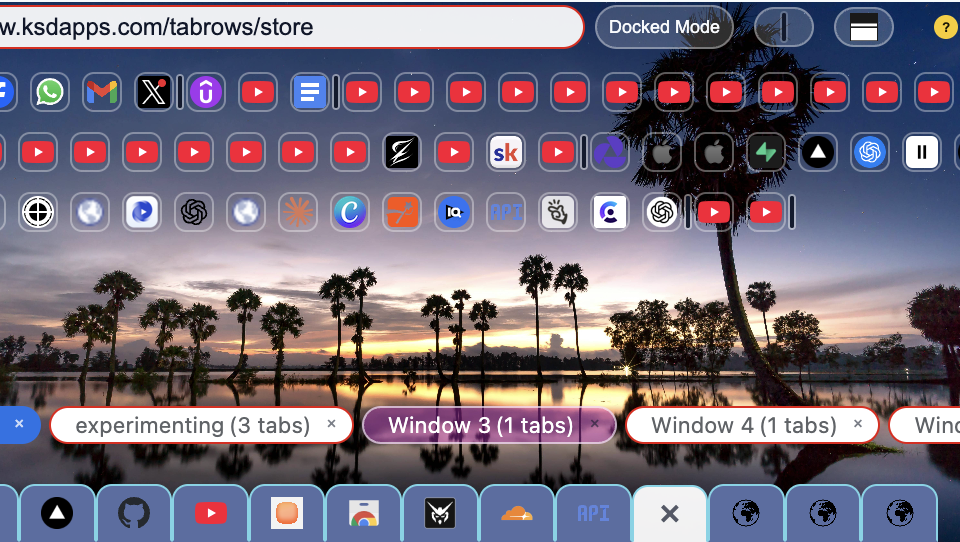960x542 pixels.
Task: Toggle the split layout view button
Action: click(x=864, y=28)
